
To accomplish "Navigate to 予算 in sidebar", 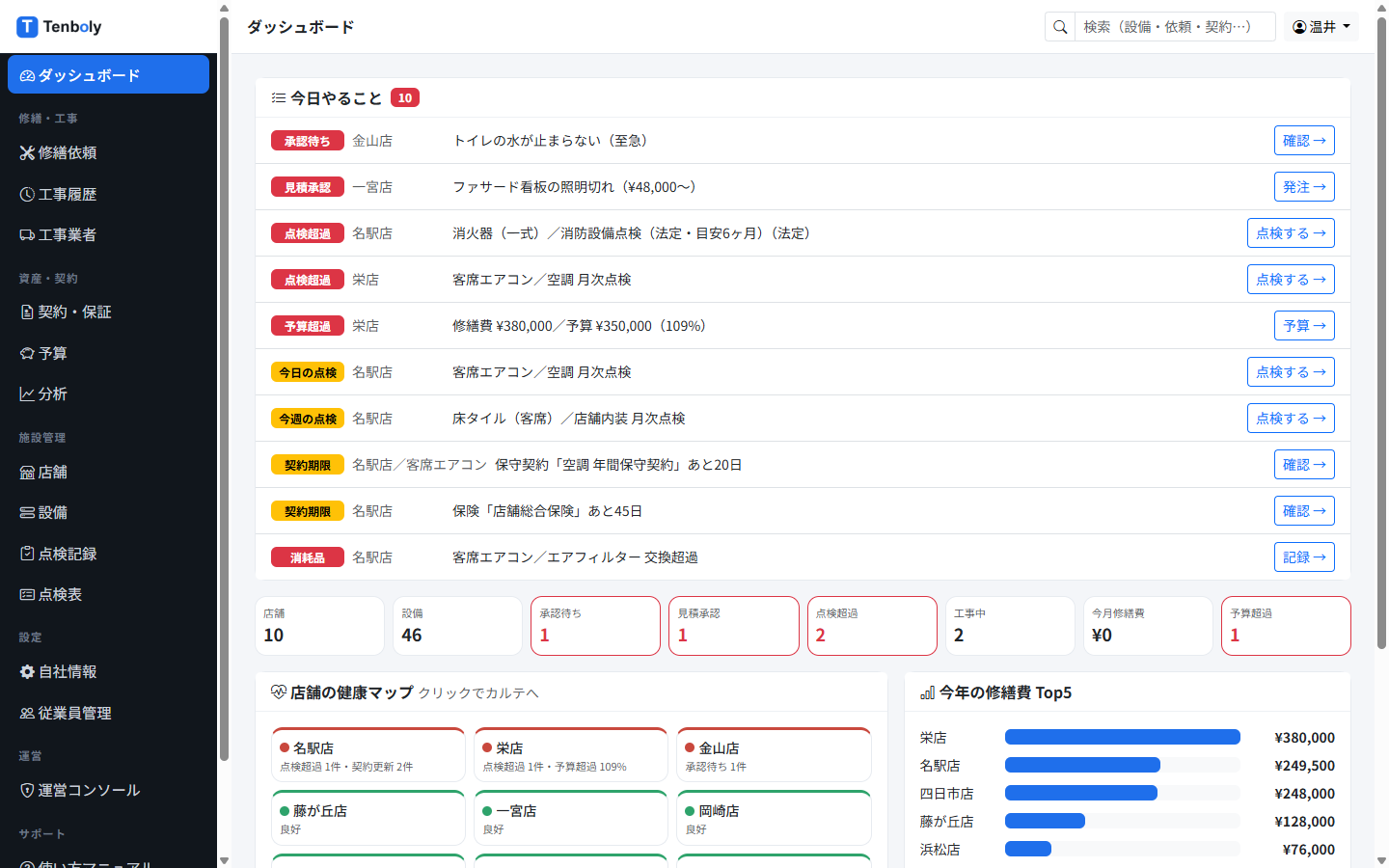I will click(108, 353).
